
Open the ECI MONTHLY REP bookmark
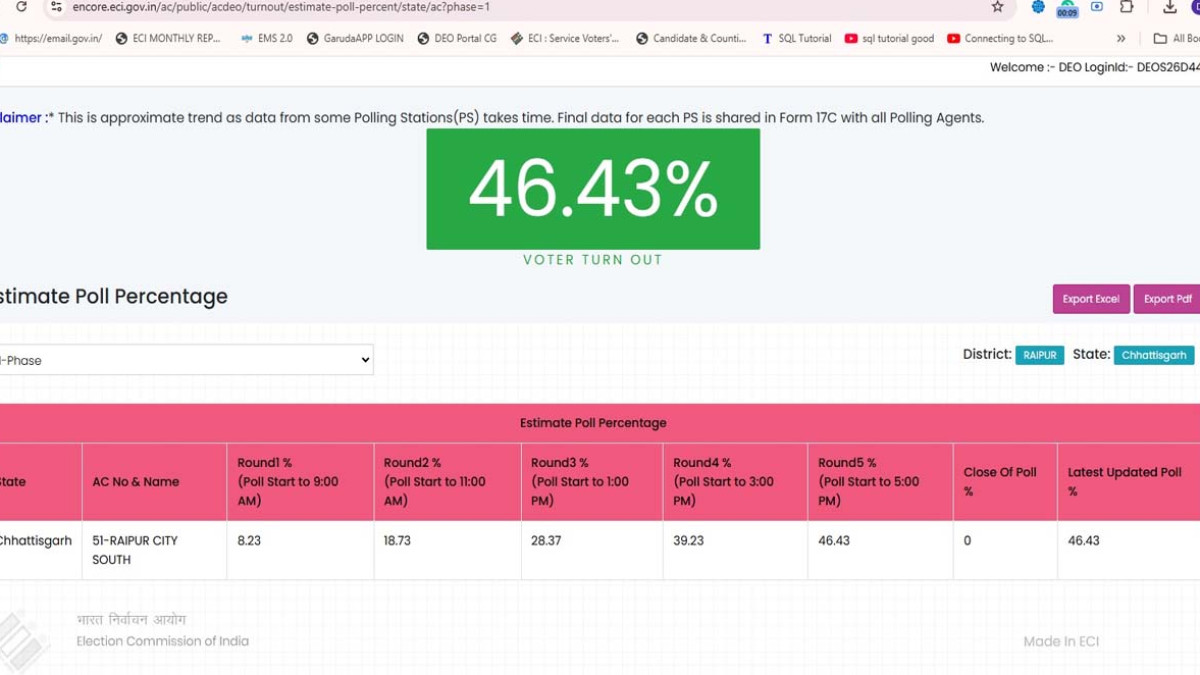click(x=168, y=38)
